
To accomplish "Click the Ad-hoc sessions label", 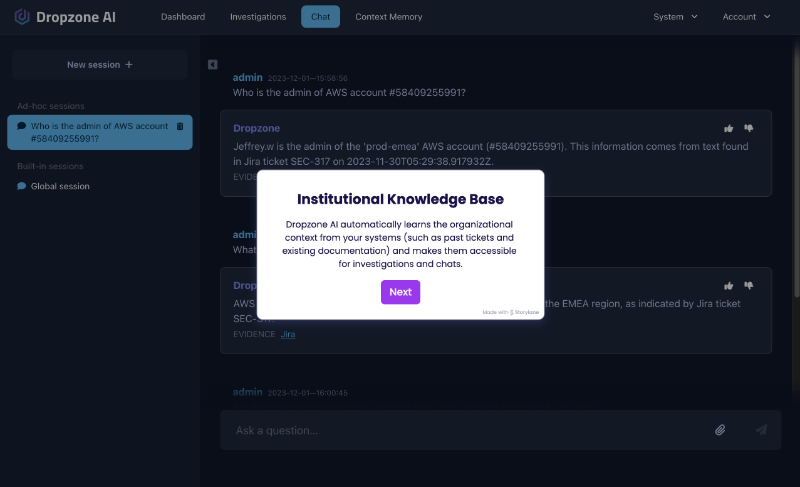I will [x=51, y=106].
